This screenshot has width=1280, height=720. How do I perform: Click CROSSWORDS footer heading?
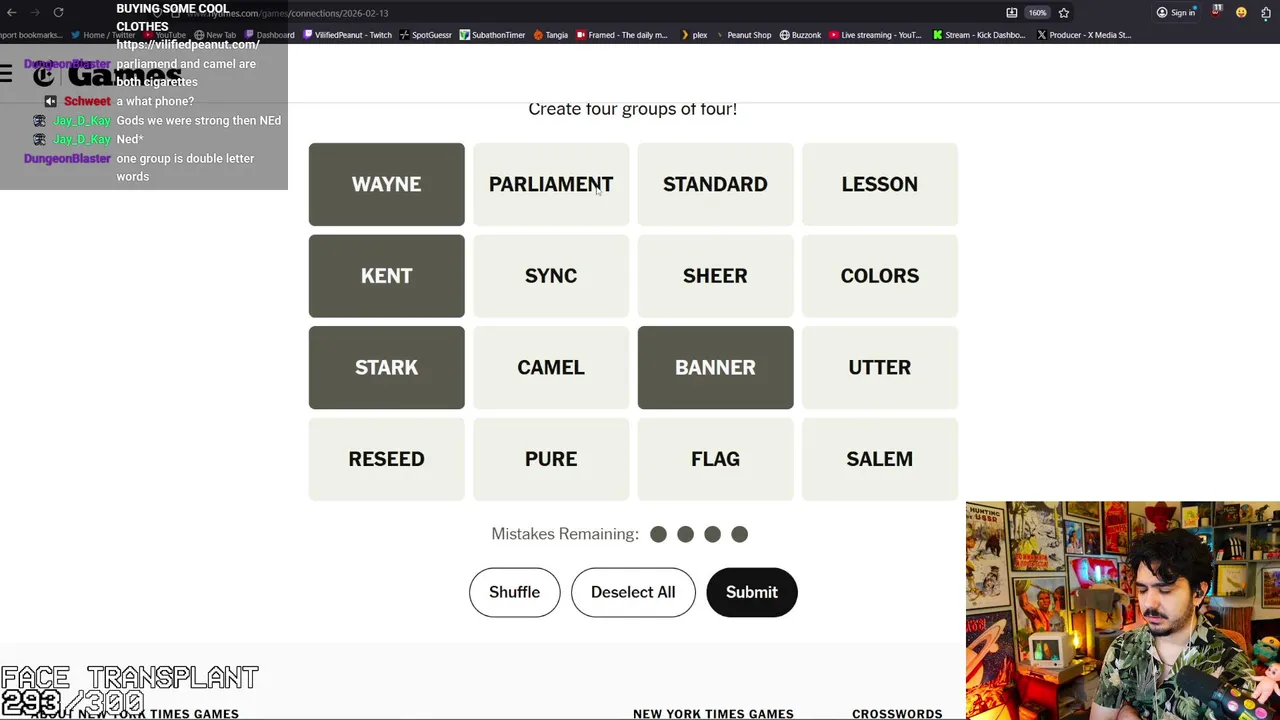[x=897, y=713]
